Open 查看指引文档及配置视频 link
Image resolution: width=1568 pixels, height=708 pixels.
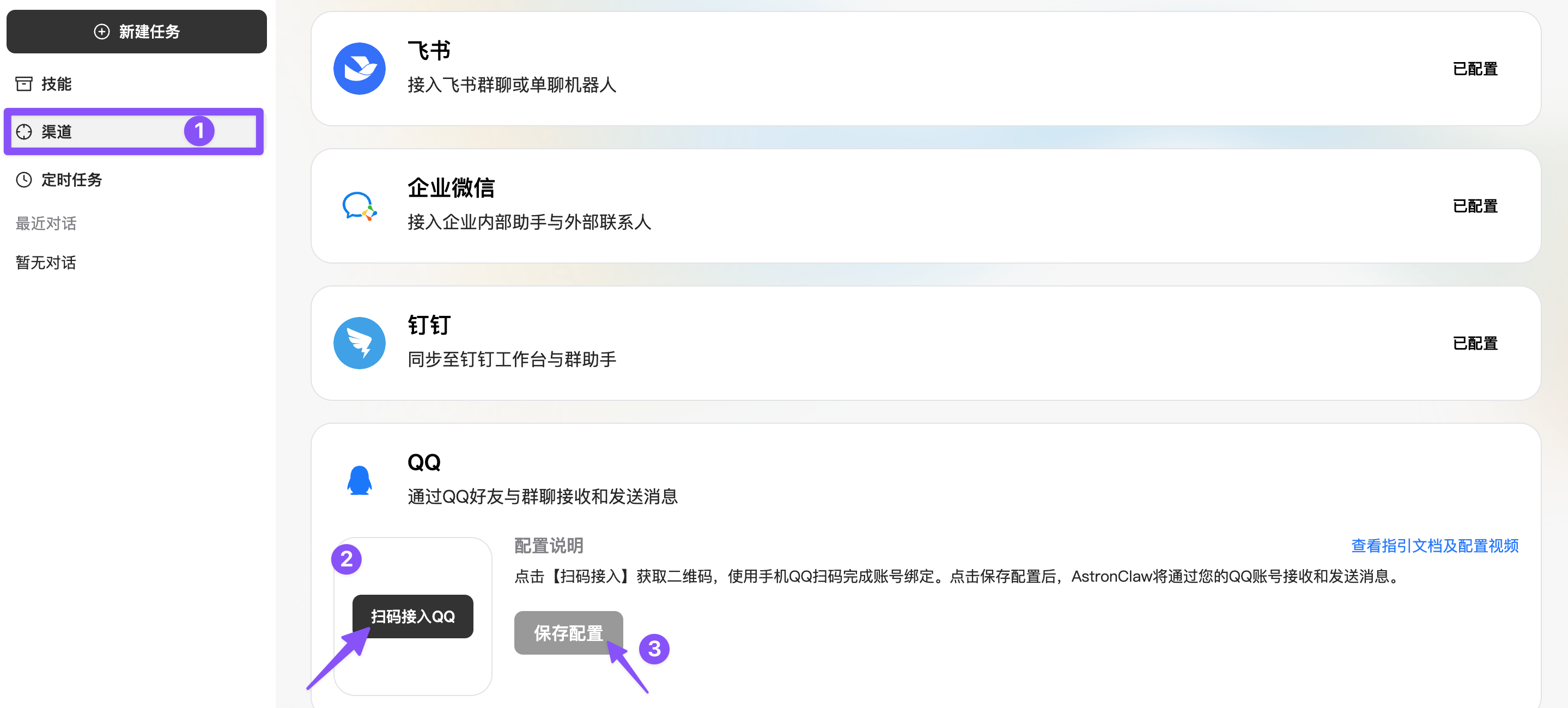point(1435,546)
